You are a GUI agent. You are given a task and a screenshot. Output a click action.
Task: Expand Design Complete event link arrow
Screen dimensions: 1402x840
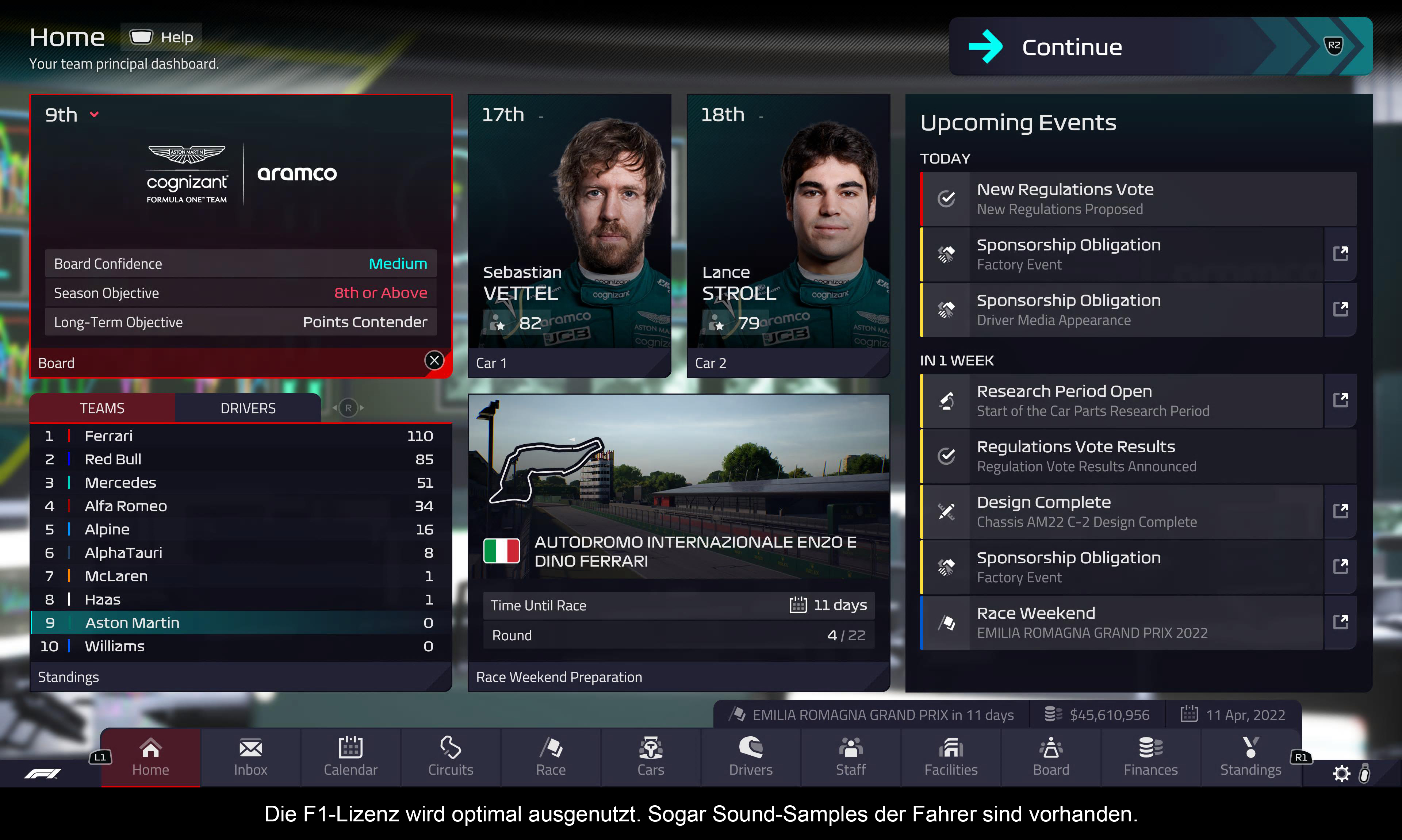[1340, 511]
